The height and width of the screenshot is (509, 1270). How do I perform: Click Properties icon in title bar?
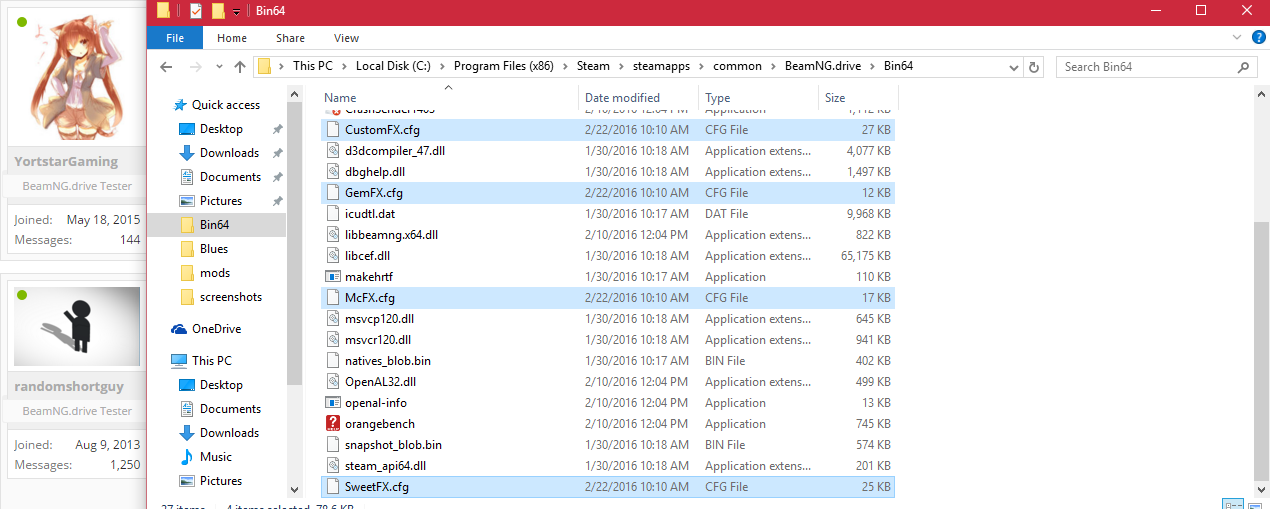(x=196, y=11)
